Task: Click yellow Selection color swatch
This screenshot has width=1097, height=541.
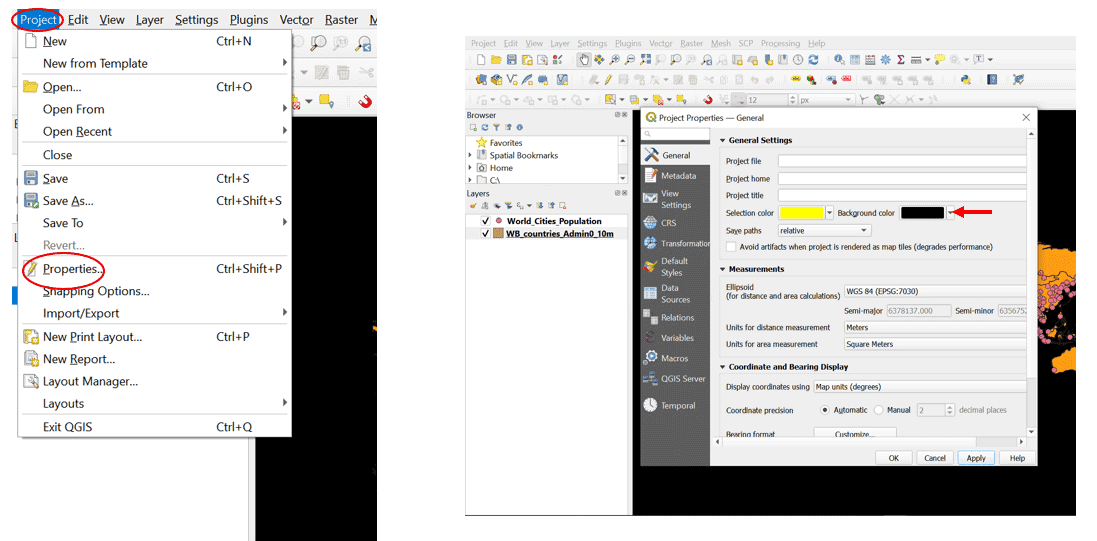Action: pyautogui.click(x=802, y=213)
